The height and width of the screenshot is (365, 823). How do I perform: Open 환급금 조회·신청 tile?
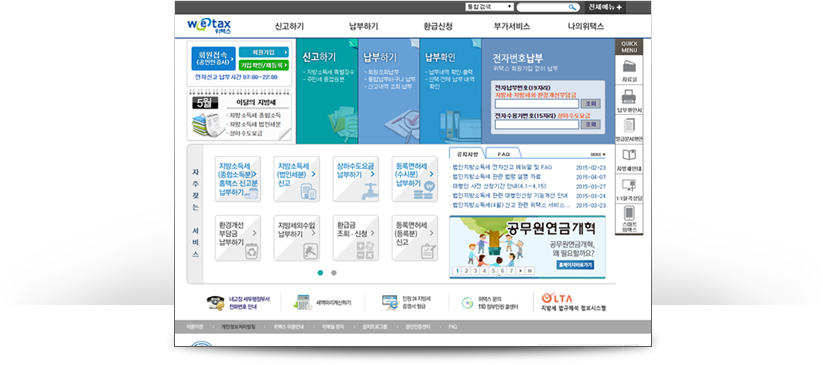pos(355,238)
